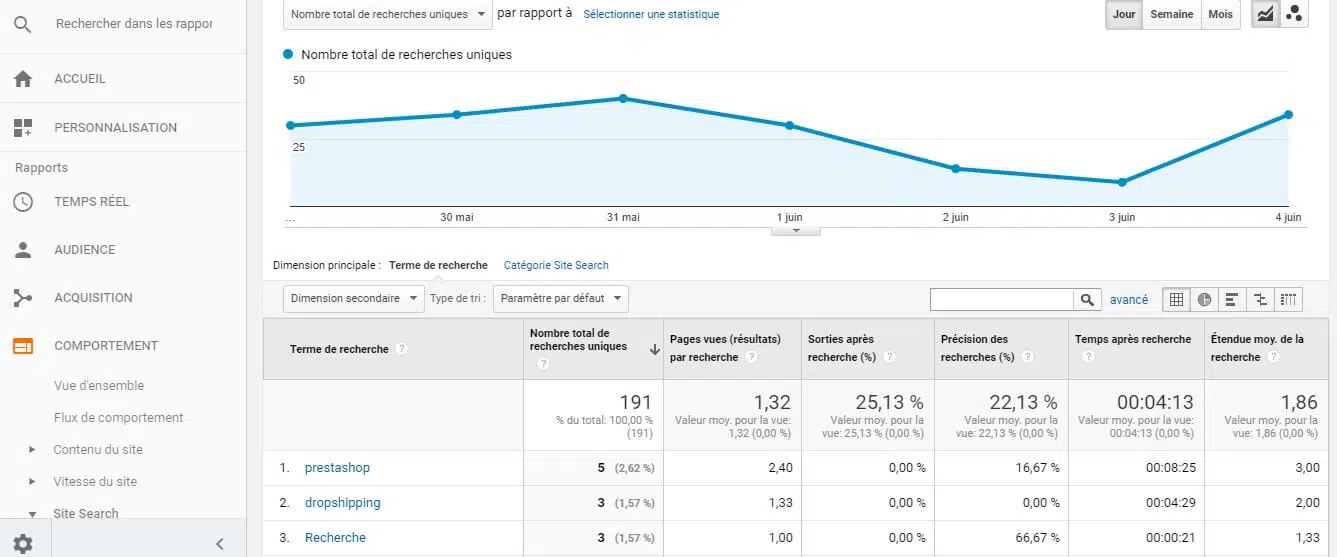Switch to motion chart view
This screenshot has width=1337, height=557.
click(1294, 14)
